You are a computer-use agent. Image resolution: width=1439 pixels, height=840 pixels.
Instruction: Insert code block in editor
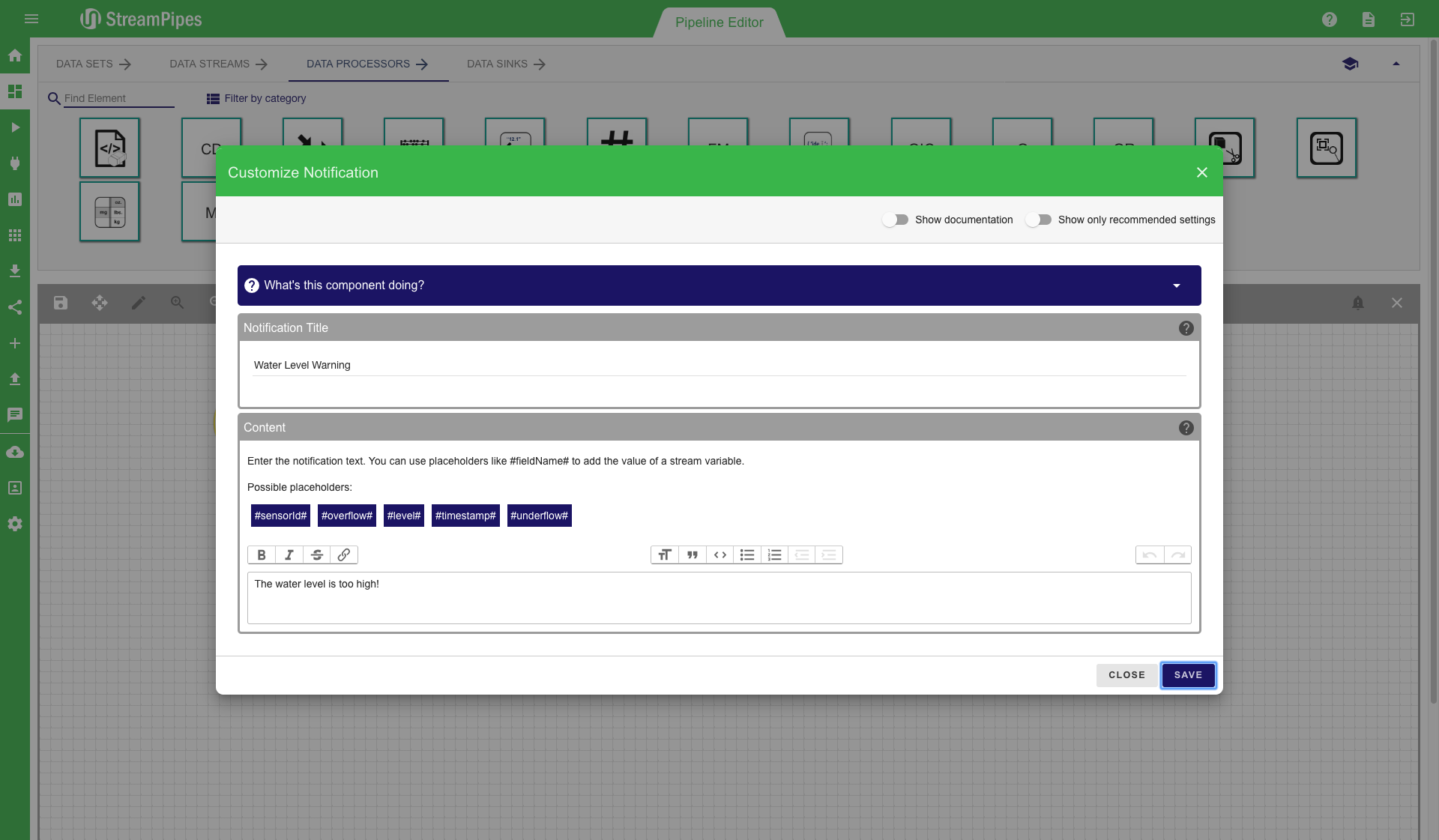pos(720,555)
